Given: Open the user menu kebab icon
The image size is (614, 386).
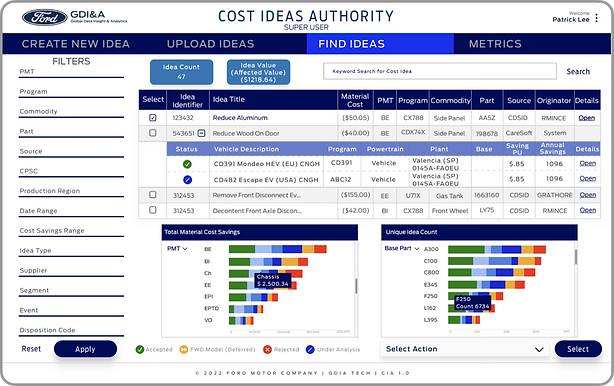Looking at the screenshot, I should pyautogui.click(x=596, y=18).
